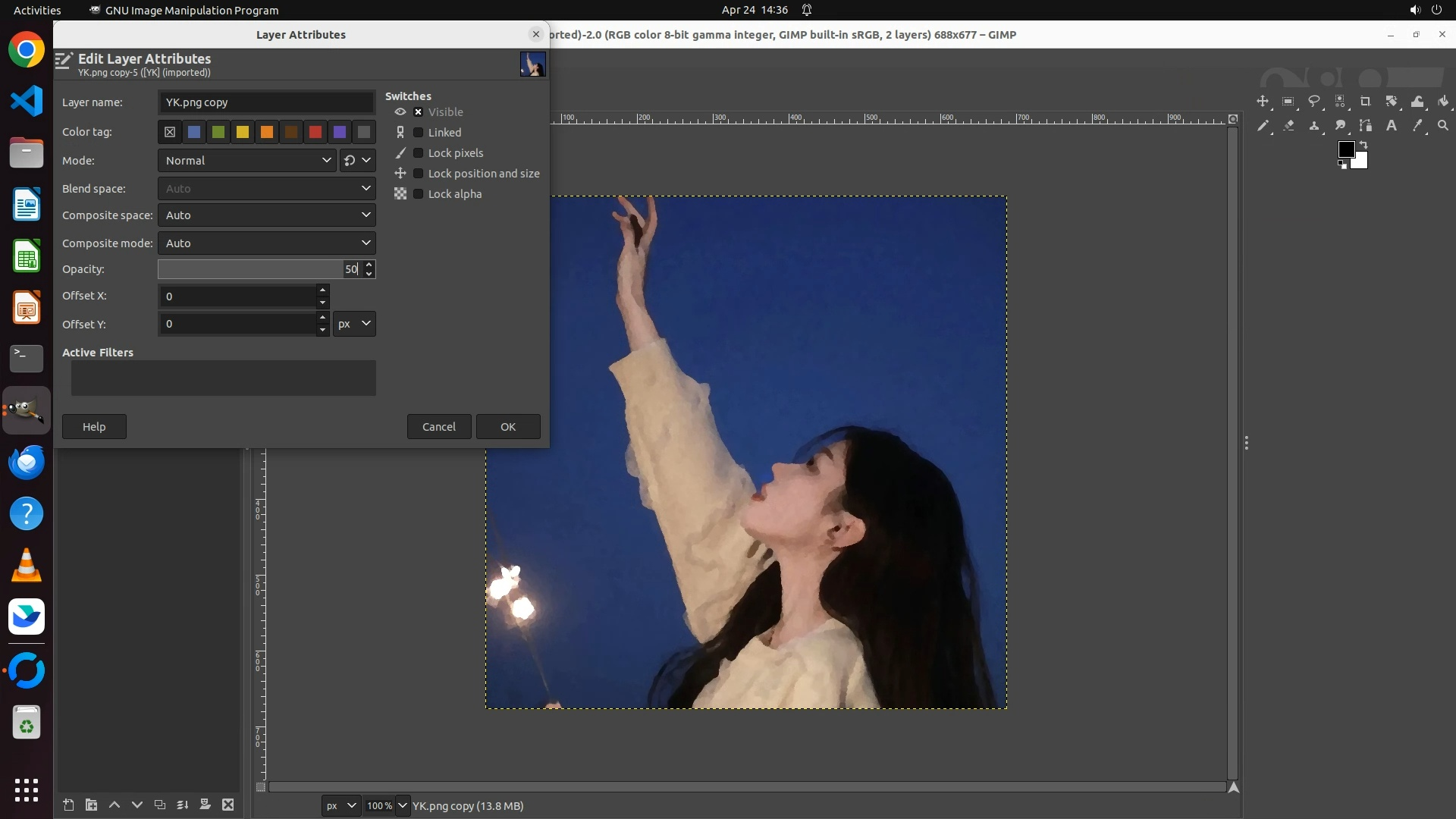This screenshot has width=1456, height=819.
Task: Select the Eraser tool
Action: pos(1288,126)
